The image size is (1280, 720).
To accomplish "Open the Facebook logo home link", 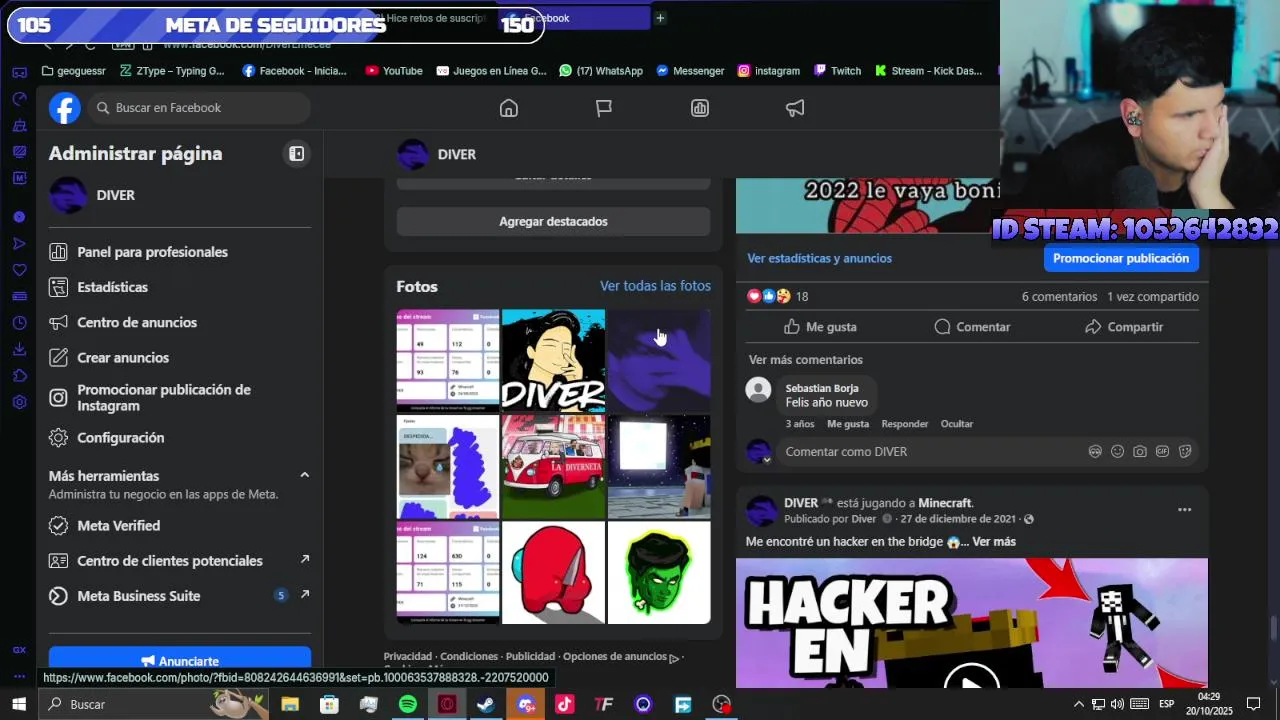I will (x=65, y=108).
